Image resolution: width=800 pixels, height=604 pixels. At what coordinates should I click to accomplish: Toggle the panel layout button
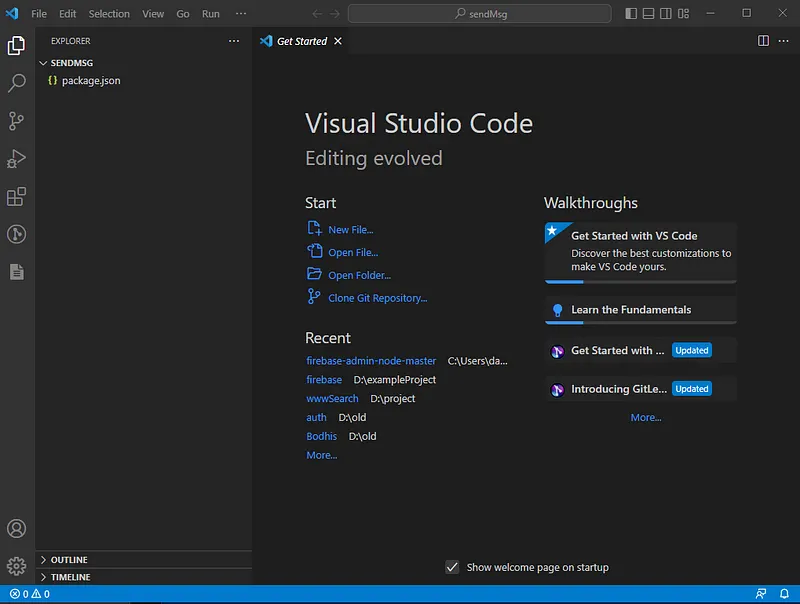(x=649, y=14)
